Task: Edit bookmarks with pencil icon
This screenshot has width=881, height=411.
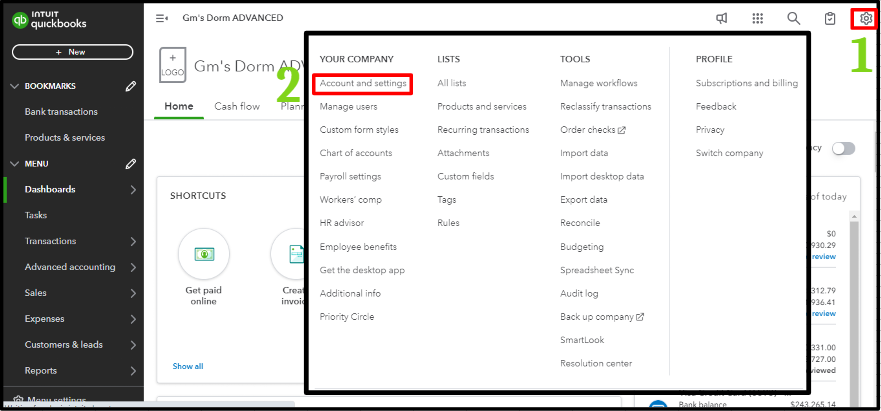Action: (131, 86)
